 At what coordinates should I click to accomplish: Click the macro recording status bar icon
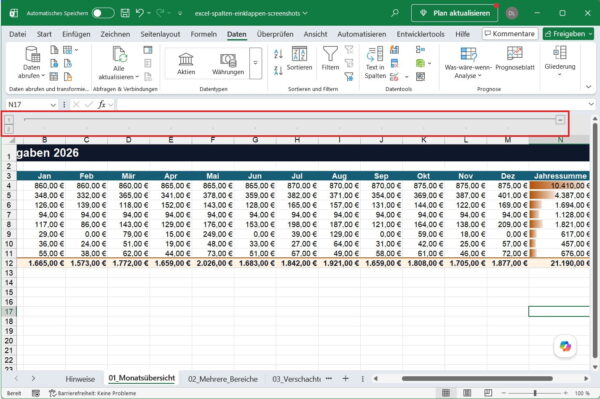(x=36, y=393)
